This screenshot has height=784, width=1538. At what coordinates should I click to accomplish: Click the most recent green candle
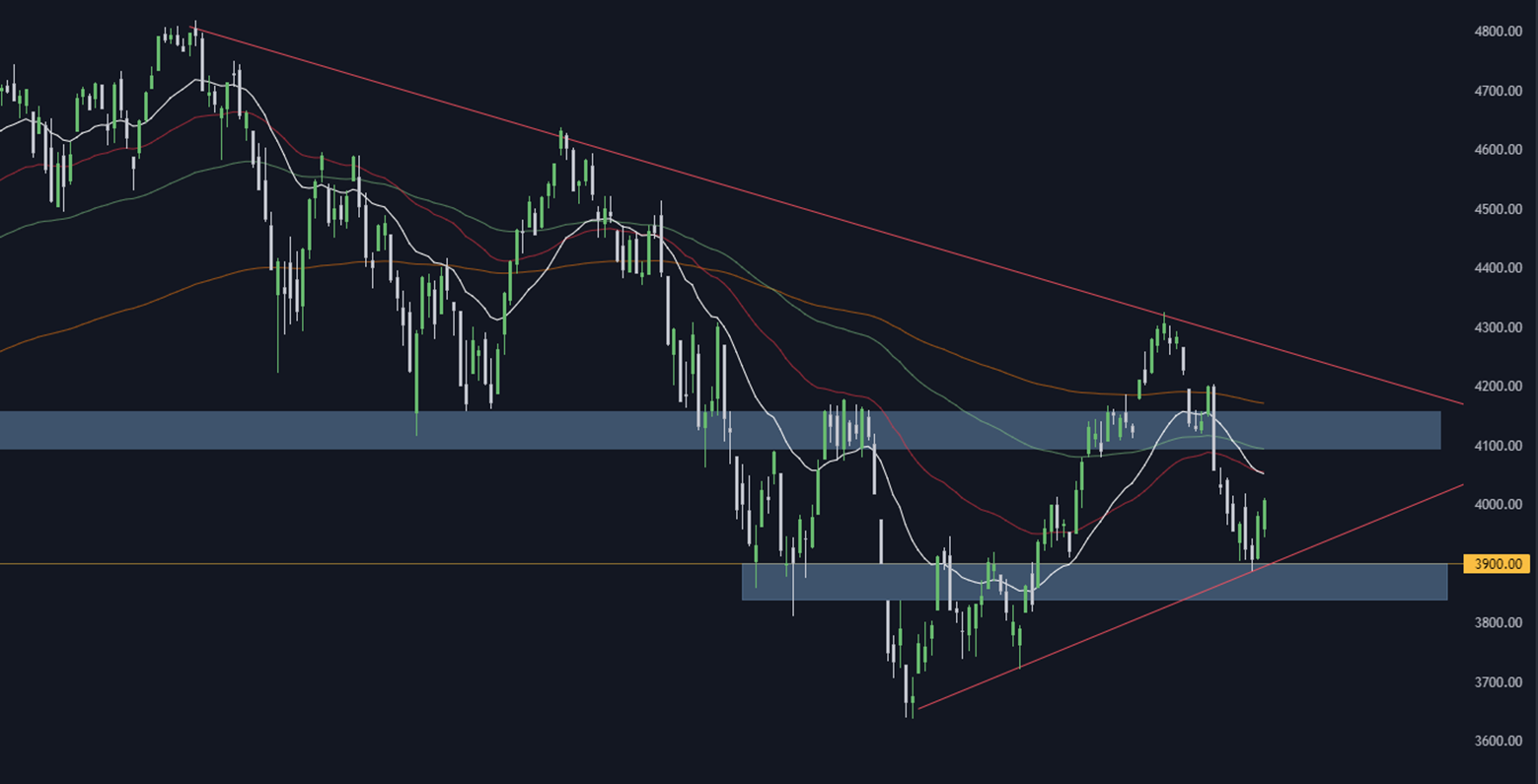point(1264,514)
